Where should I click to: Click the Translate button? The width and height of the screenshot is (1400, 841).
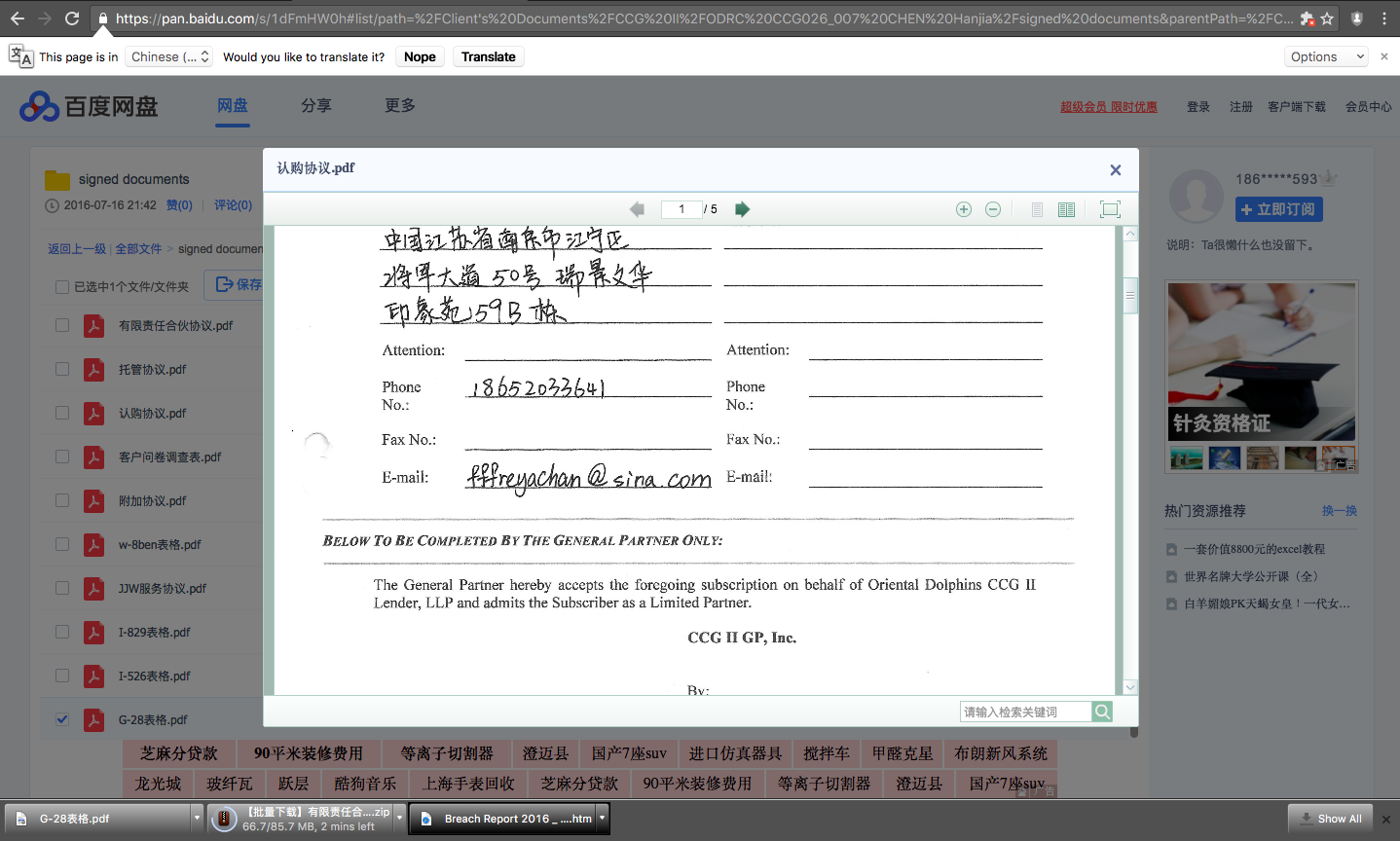click(x=489, y=56)
